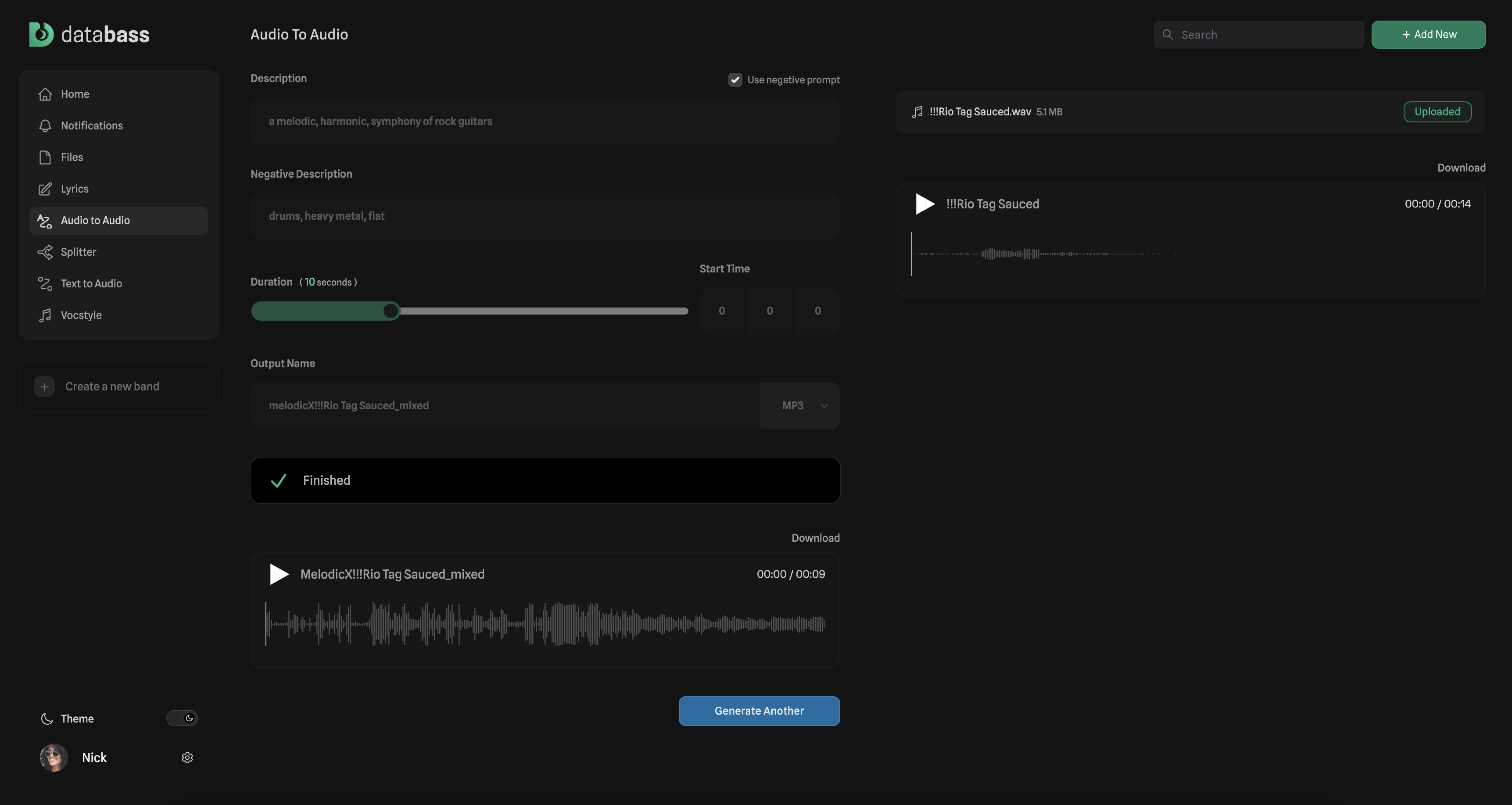The width and height of the screenshot is (1512, 805).
Task: Click the middle Start Time field
Action: point(770,311)
